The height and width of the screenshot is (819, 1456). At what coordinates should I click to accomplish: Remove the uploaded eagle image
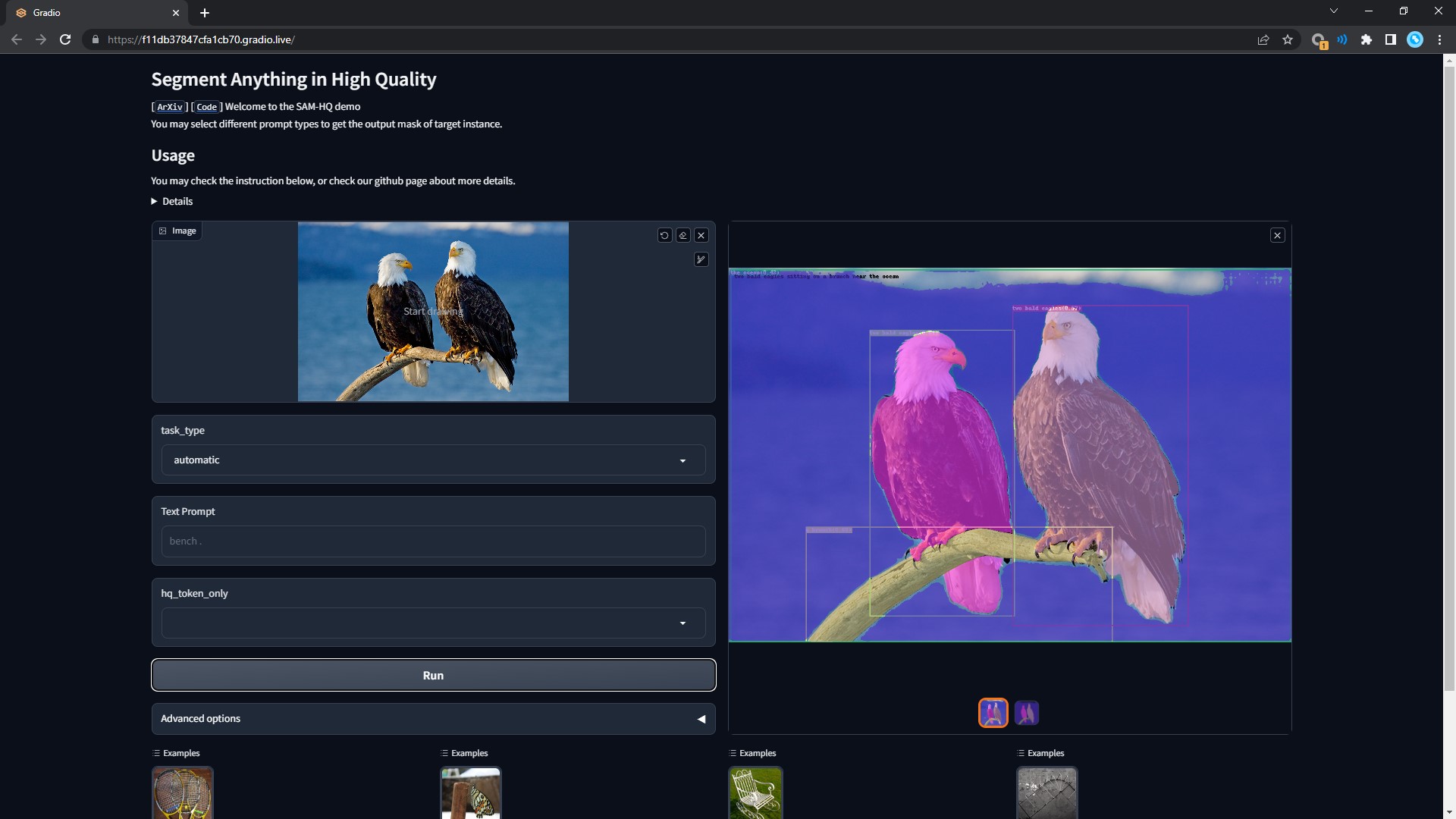701,236
